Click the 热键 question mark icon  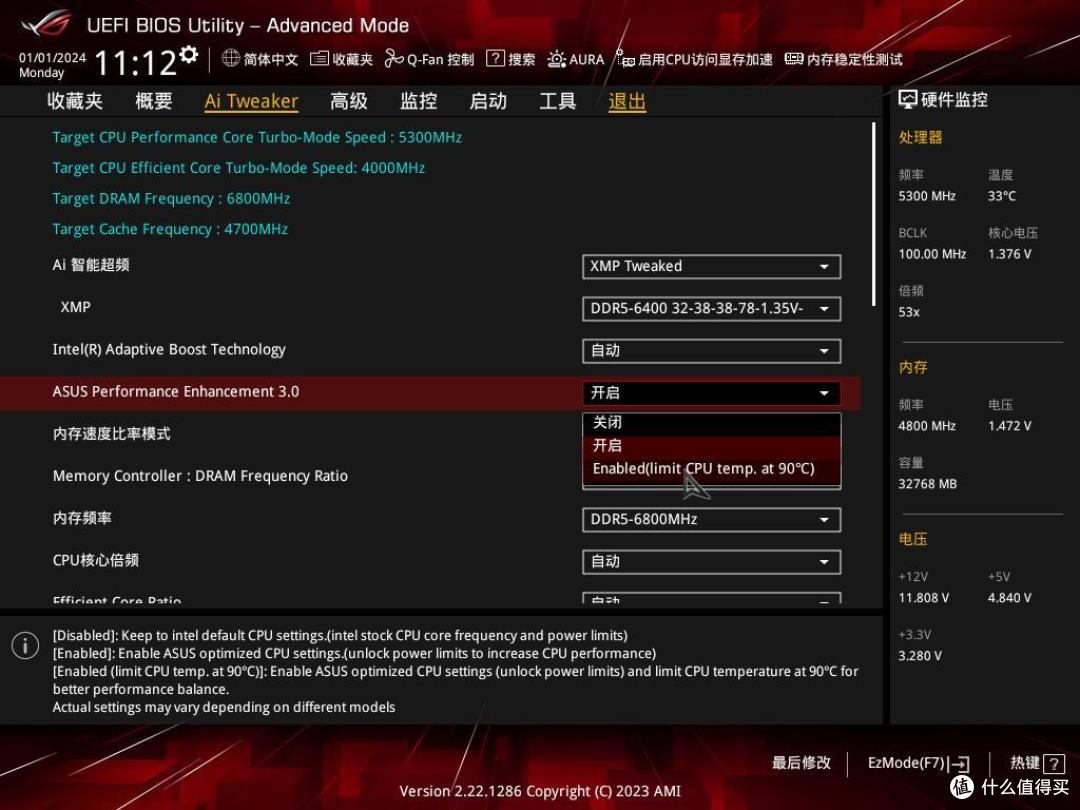coord(1054,763)
